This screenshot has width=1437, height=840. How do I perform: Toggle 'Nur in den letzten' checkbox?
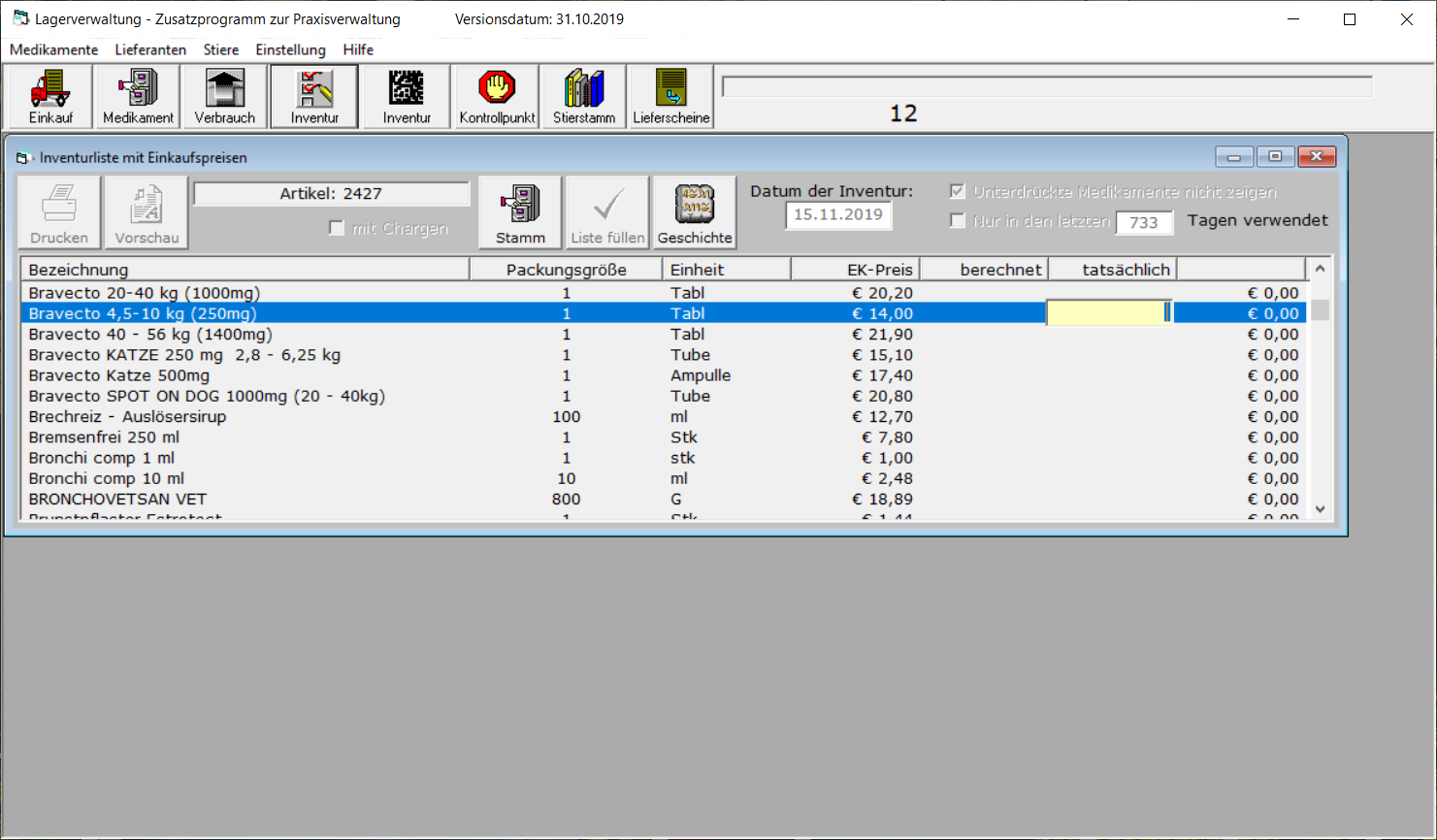pos(958,220)
